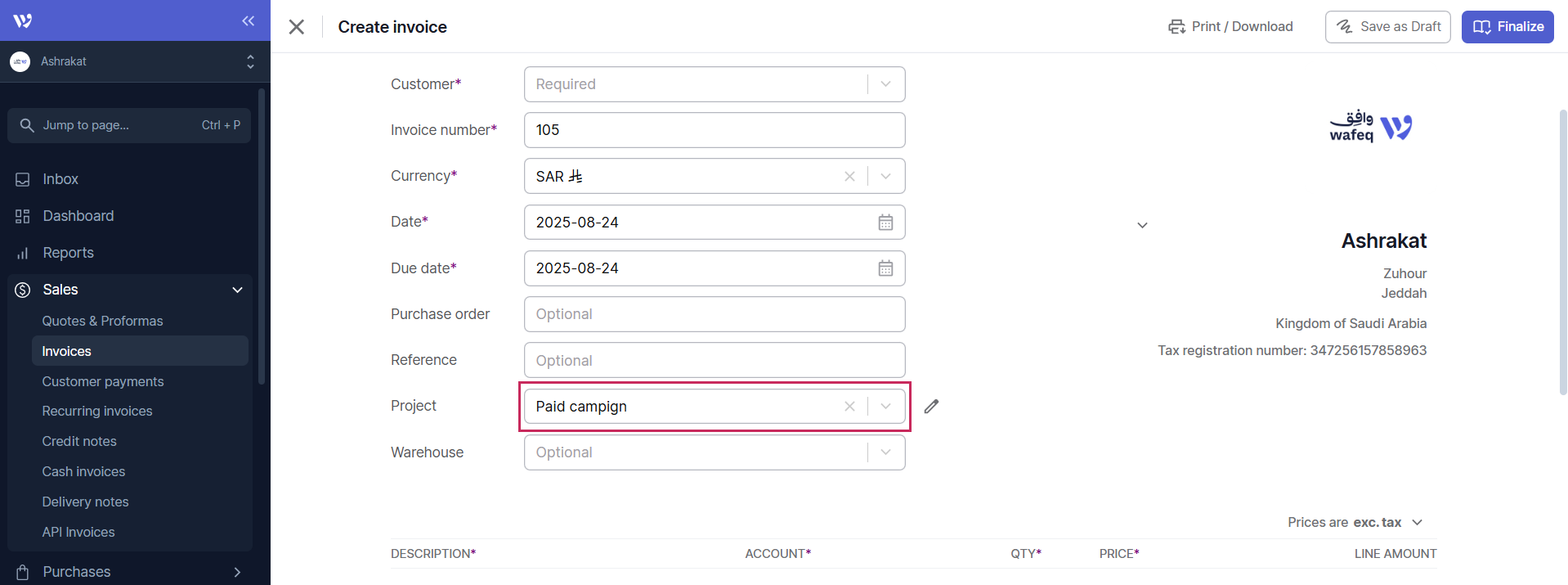Open the Date field calendar icon

(885, 222)
